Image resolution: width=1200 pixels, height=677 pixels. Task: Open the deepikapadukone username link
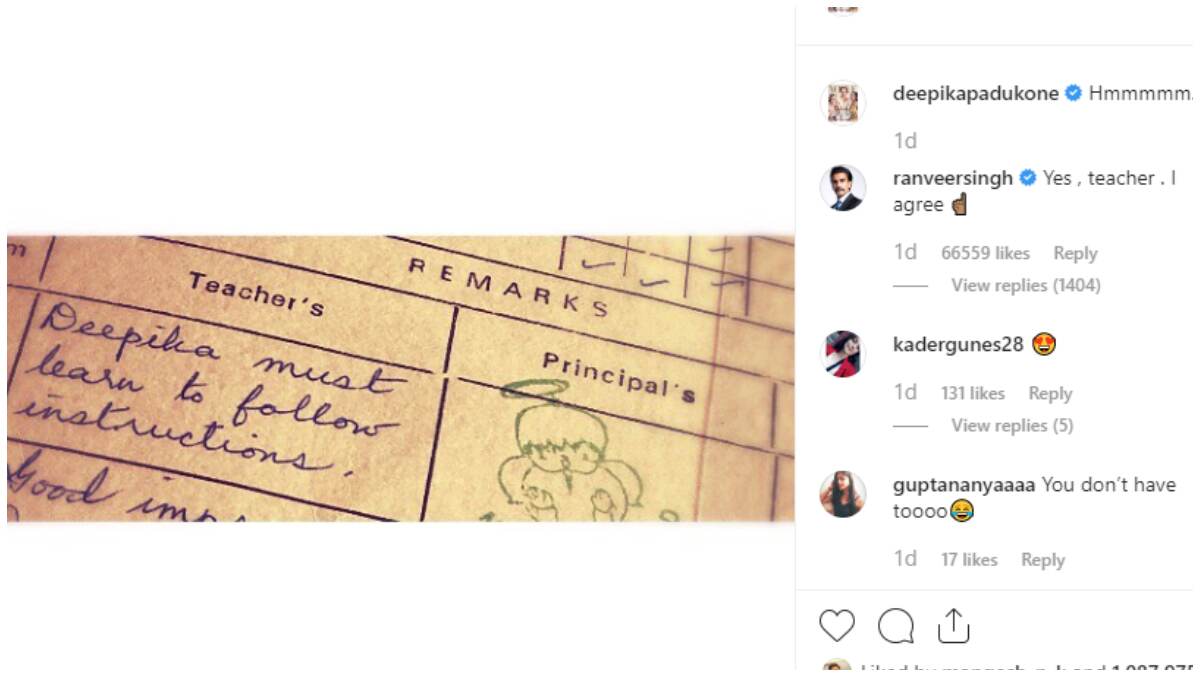coord(975,94)
